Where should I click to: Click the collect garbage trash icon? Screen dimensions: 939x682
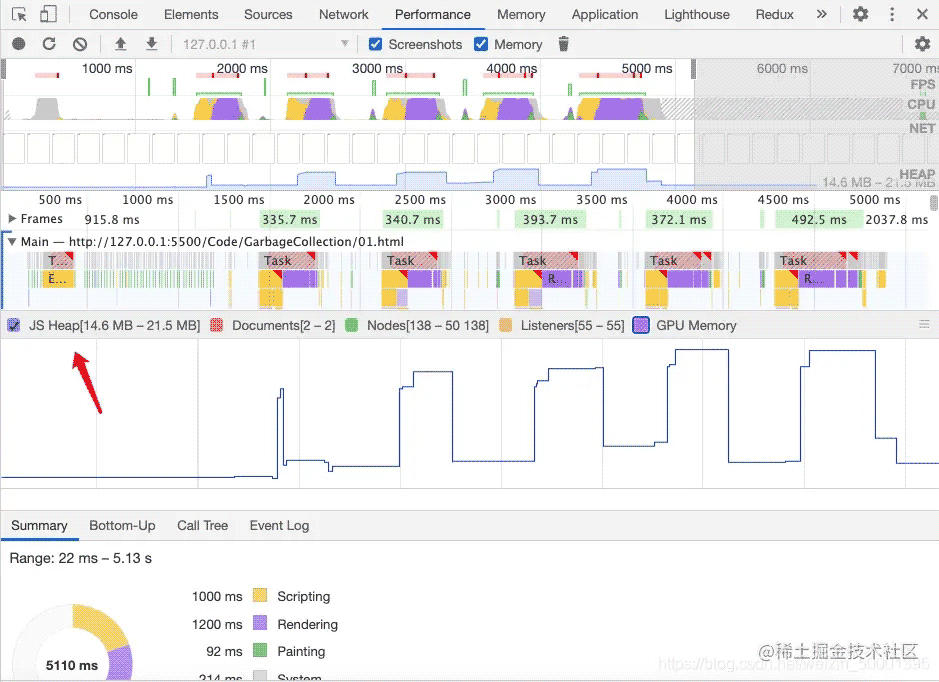(564, 44)
